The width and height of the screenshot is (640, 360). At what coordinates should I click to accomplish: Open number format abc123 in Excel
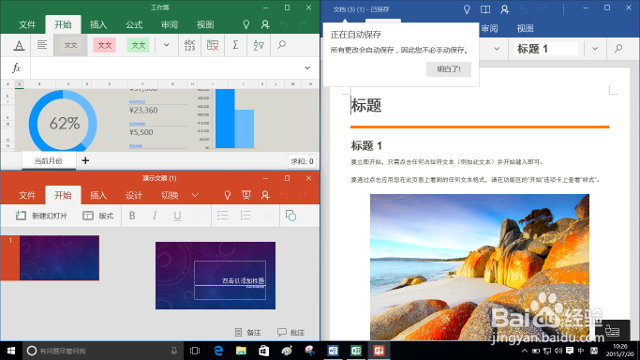point(190,45)
